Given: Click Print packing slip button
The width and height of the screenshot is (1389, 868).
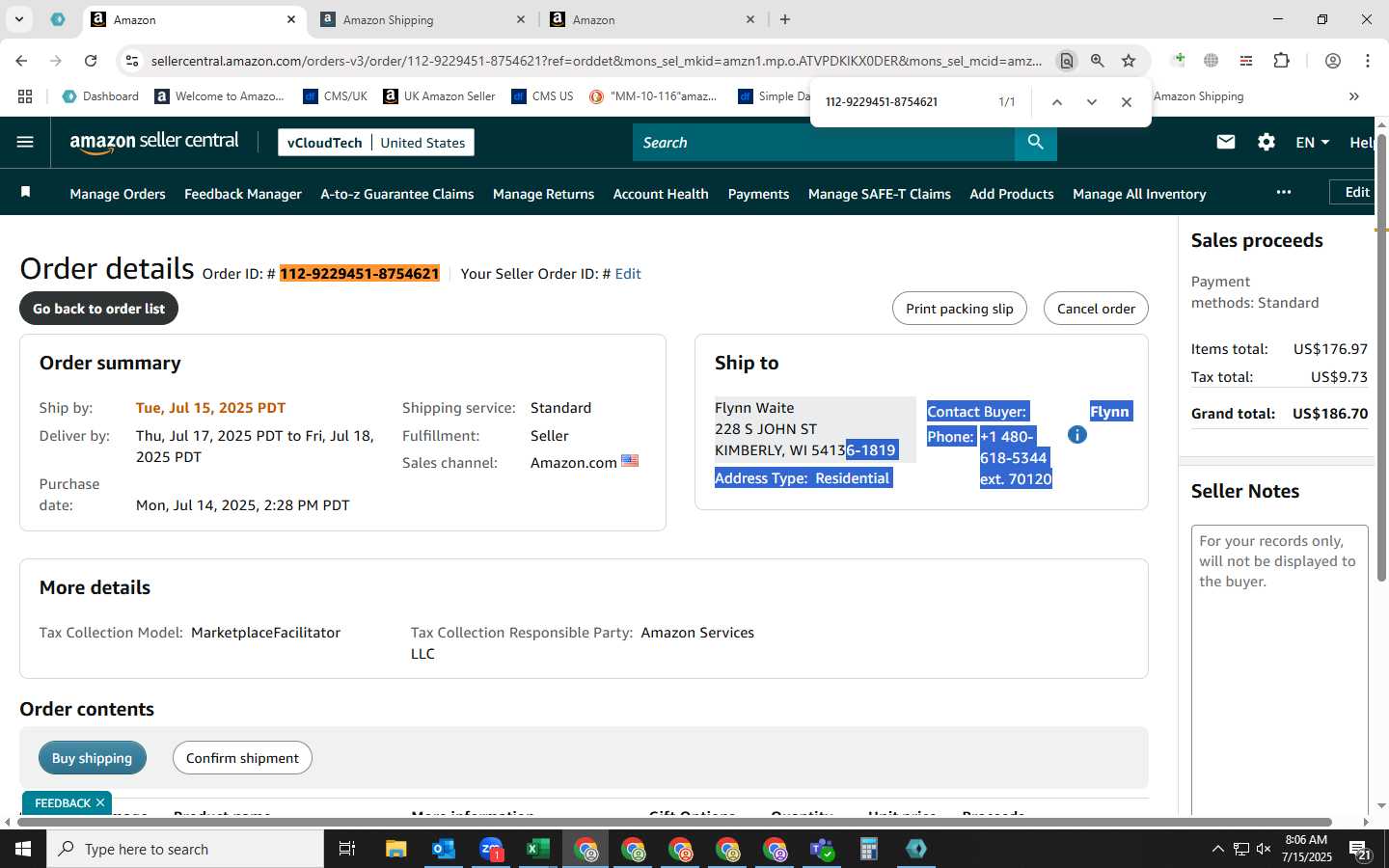Looking at the screenshot, I should click(960, 309).
